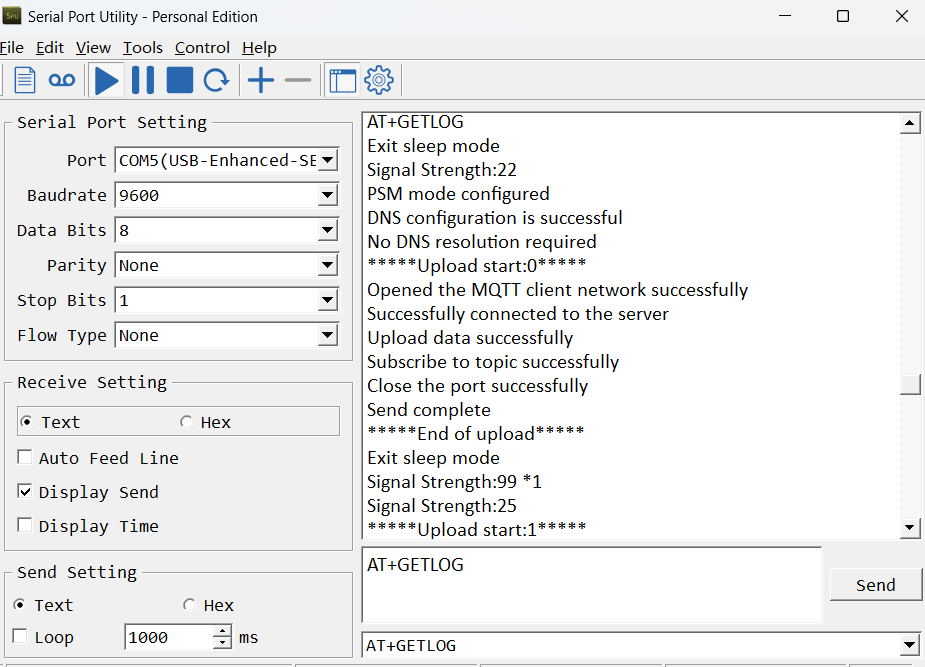
Task: Decrease the loop interval with down spinner
Action: pyautogui.click(x=222, y=643)
